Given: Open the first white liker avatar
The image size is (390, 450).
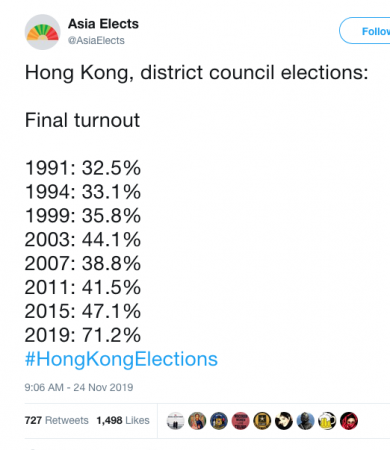Looking at the screenshot, I should pyautogui.click(x=176, y=421).
